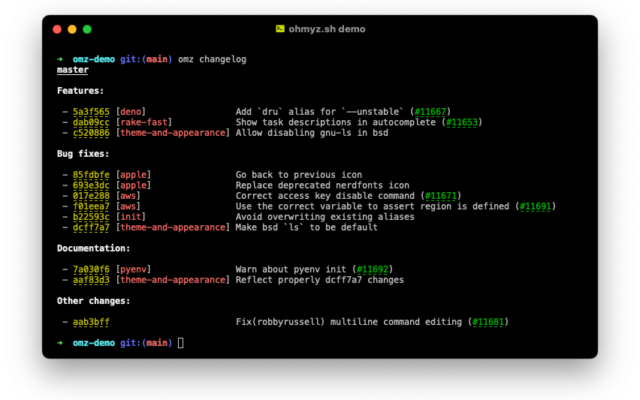The height and width of the screenshot is (400, 640).
Task: Click message 'Make bsd `ls` to be default'
Action: pos(307,227)
